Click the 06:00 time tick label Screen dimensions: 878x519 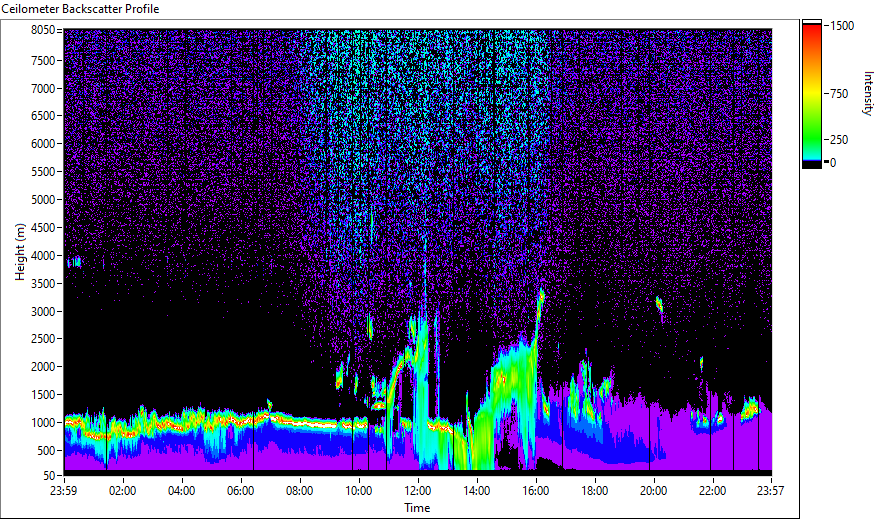pyautogui.click(x=241, y=491)
